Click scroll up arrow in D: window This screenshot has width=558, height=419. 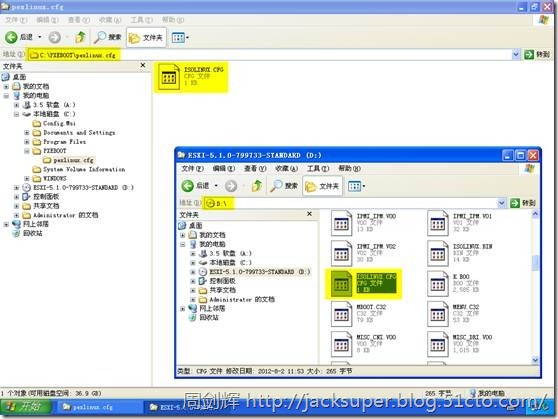coord(535,214)
